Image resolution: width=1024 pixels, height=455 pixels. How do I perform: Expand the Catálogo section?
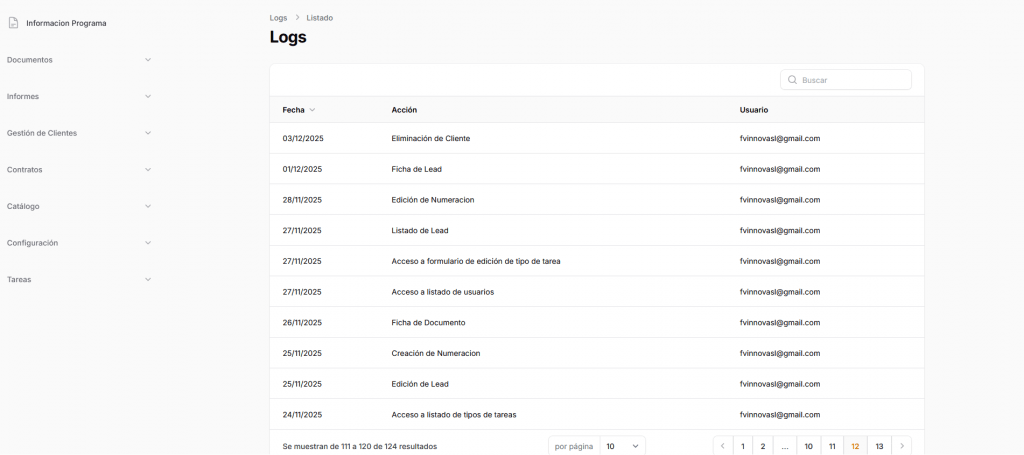coord(148,206)
